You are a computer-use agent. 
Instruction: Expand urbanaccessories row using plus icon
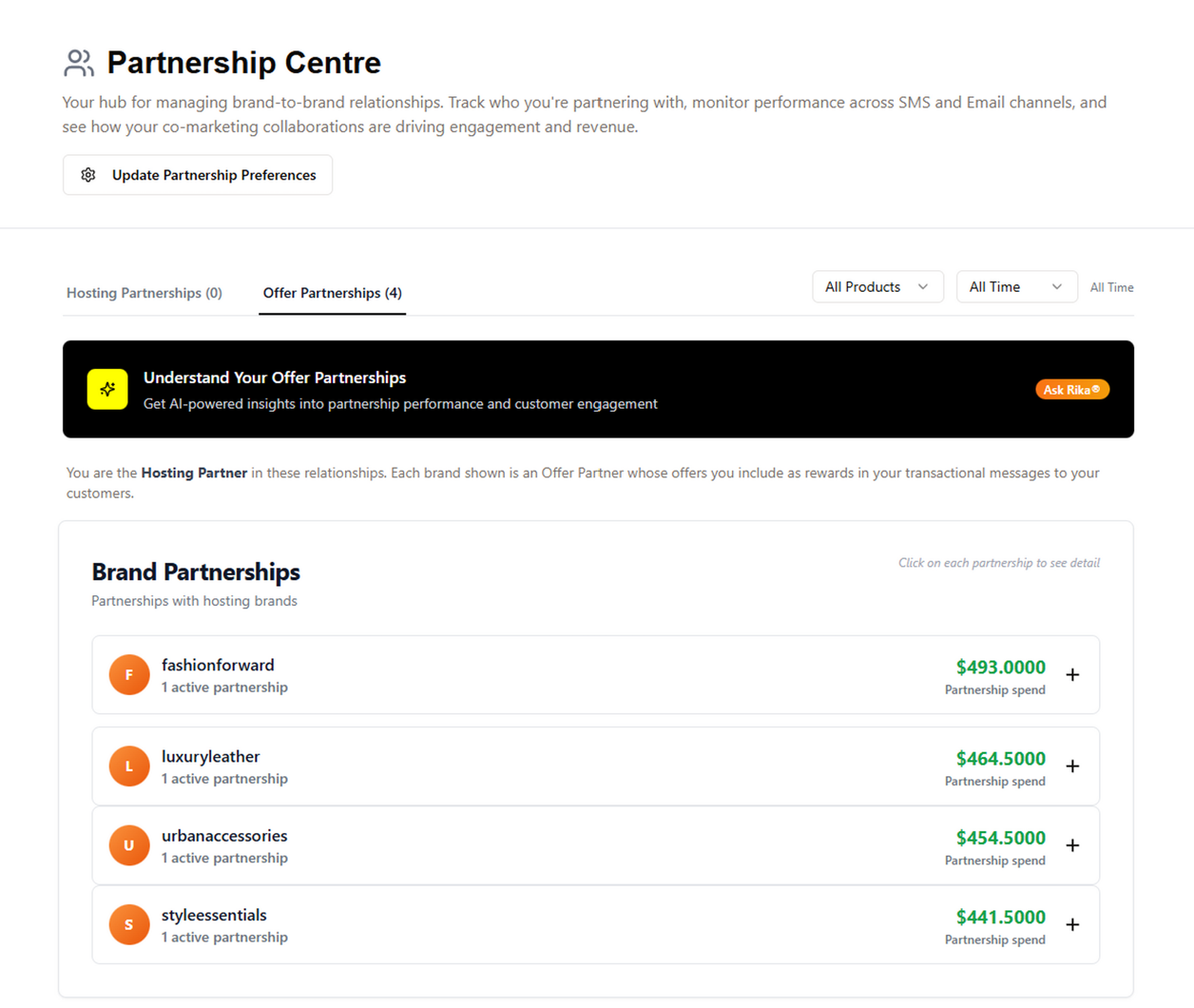point(1072,845)
